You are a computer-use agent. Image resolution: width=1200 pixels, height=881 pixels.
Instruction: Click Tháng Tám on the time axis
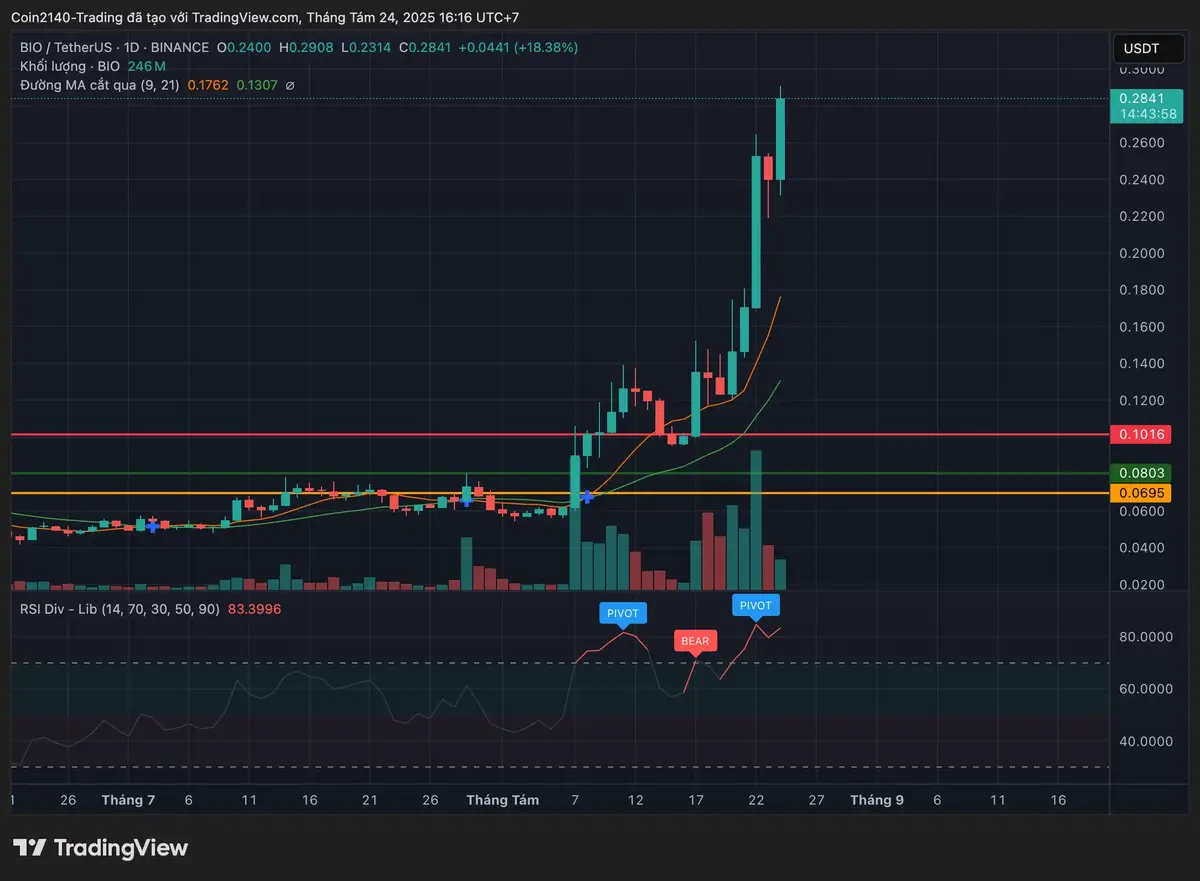click(x=502, y=800)
